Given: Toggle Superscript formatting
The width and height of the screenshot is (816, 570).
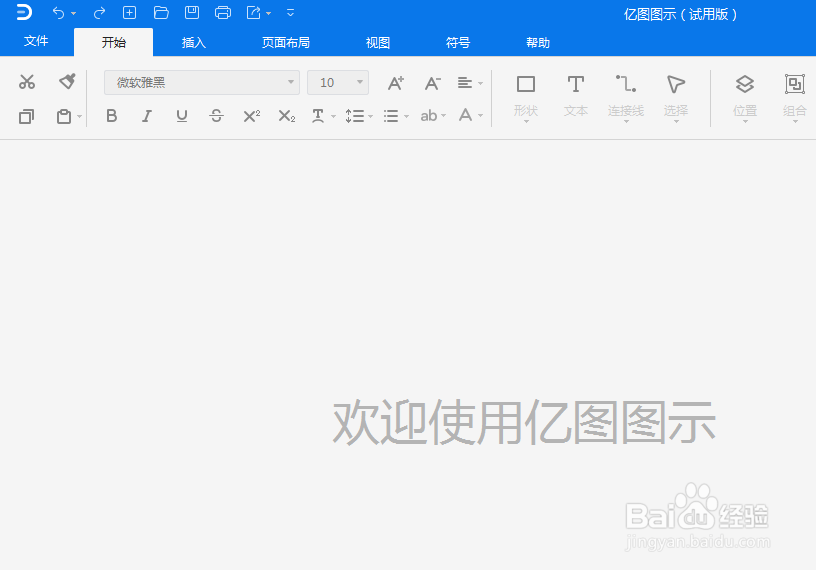Looking at the screenshot, I should coord(252,116).
